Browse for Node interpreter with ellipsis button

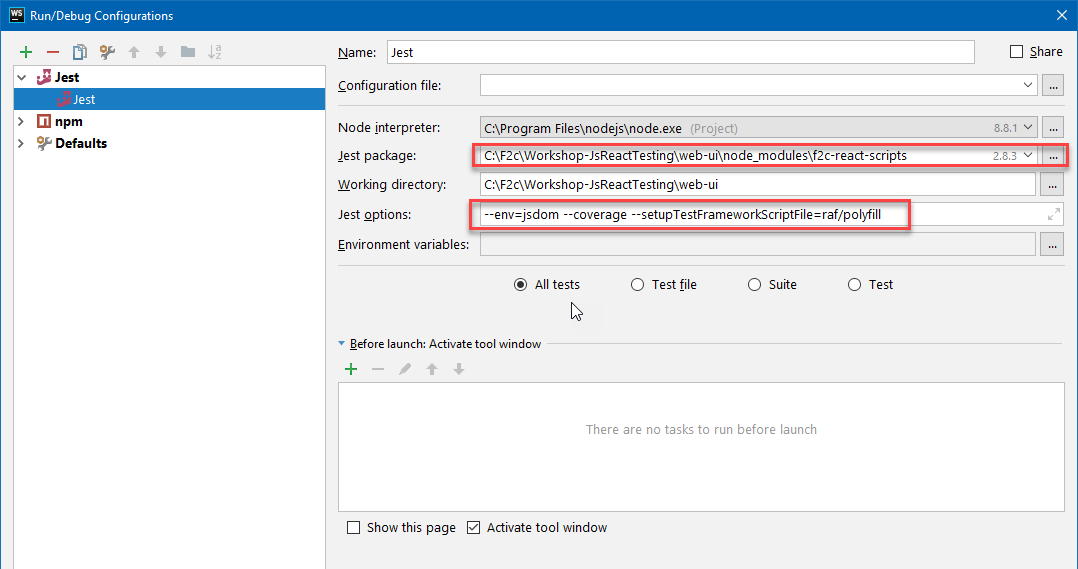[x=1053, y=128]
